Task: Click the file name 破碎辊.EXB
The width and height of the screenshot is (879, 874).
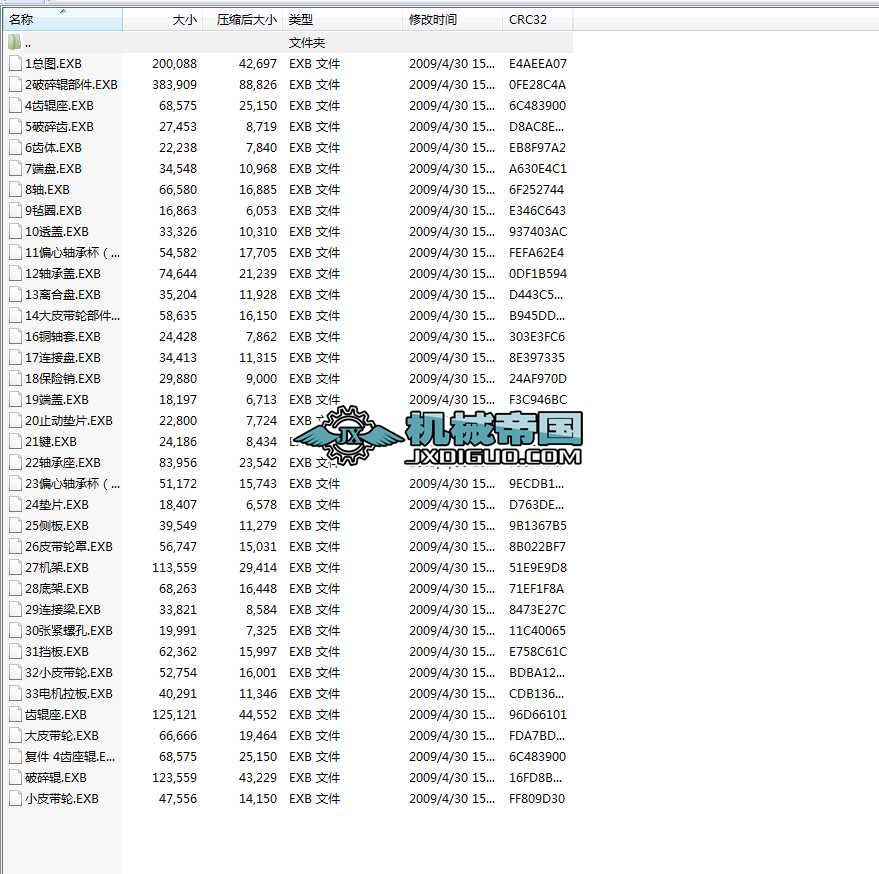Action: click(55, 777)
